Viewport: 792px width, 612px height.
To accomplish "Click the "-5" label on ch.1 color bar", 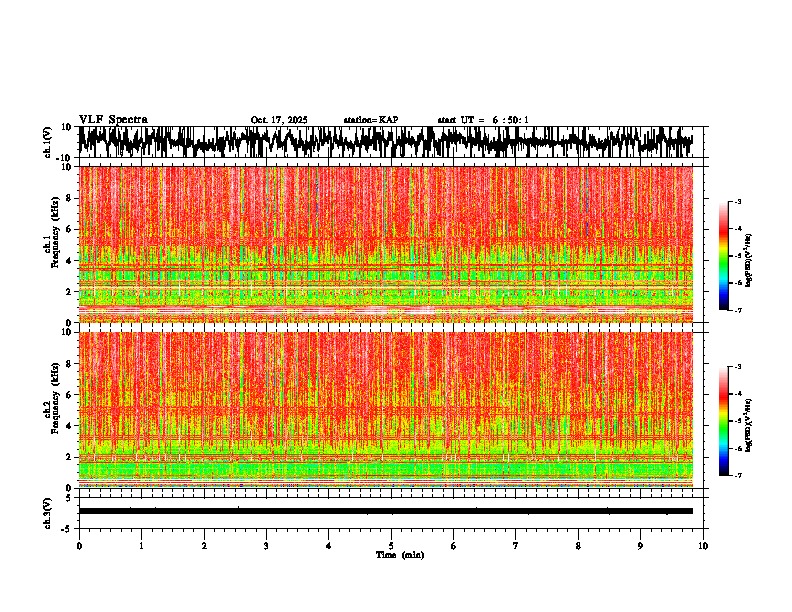I will pos(737,256).
